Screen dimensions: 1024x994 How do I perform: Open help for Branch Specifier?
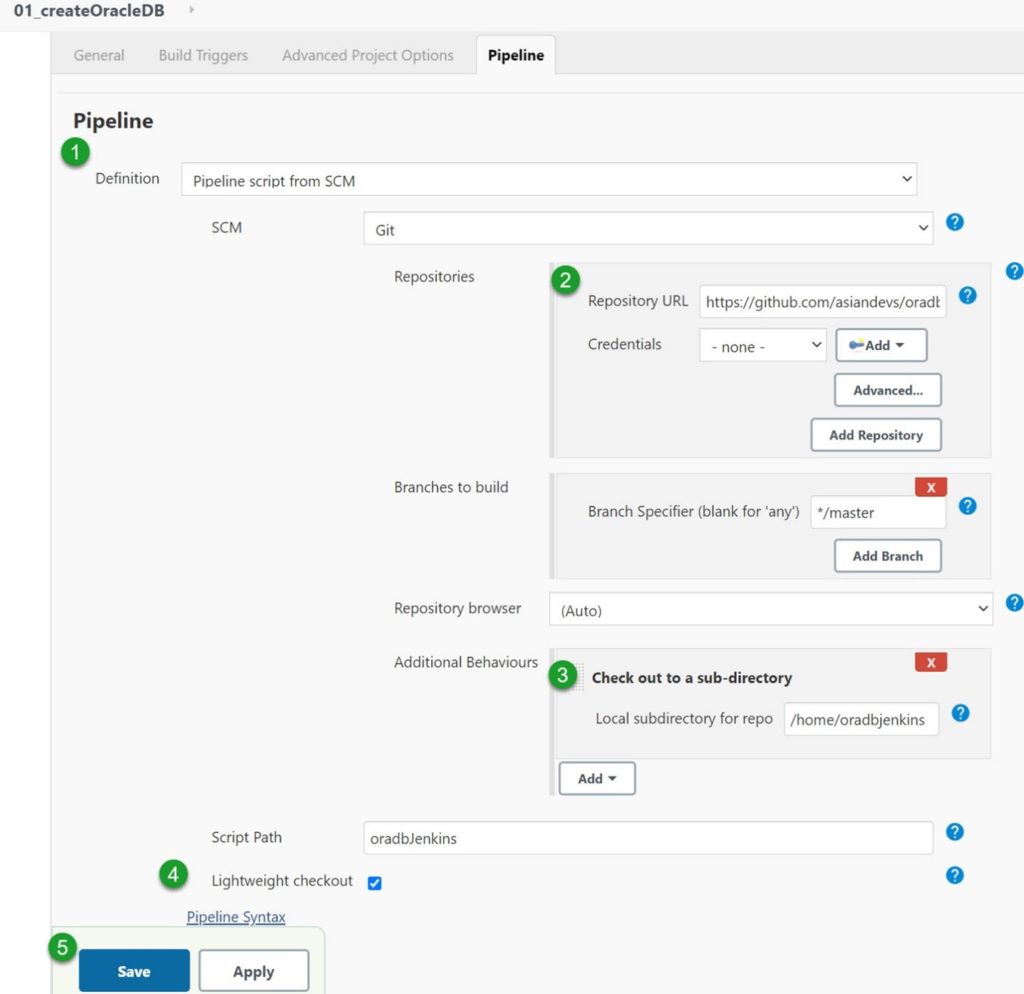click(x=967, y=507)
